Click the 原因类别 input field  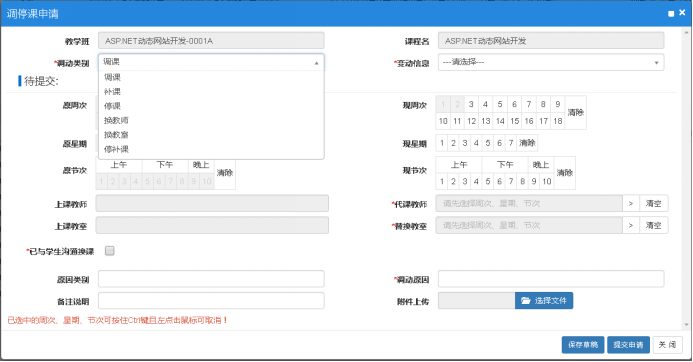point(211,279)
